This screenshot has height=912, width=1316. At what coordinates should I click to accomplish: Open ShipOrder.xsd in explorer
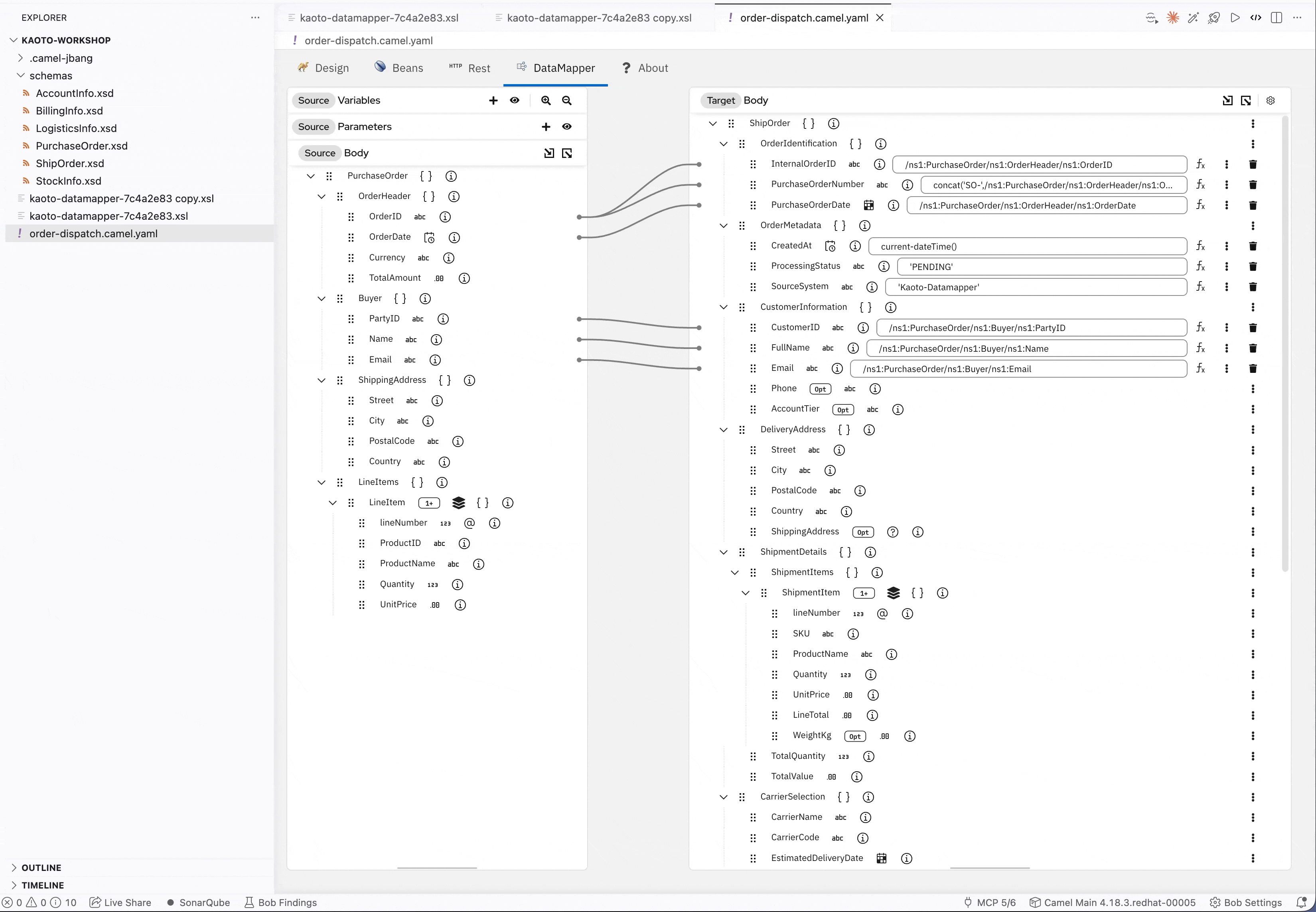tap(70, 163)
